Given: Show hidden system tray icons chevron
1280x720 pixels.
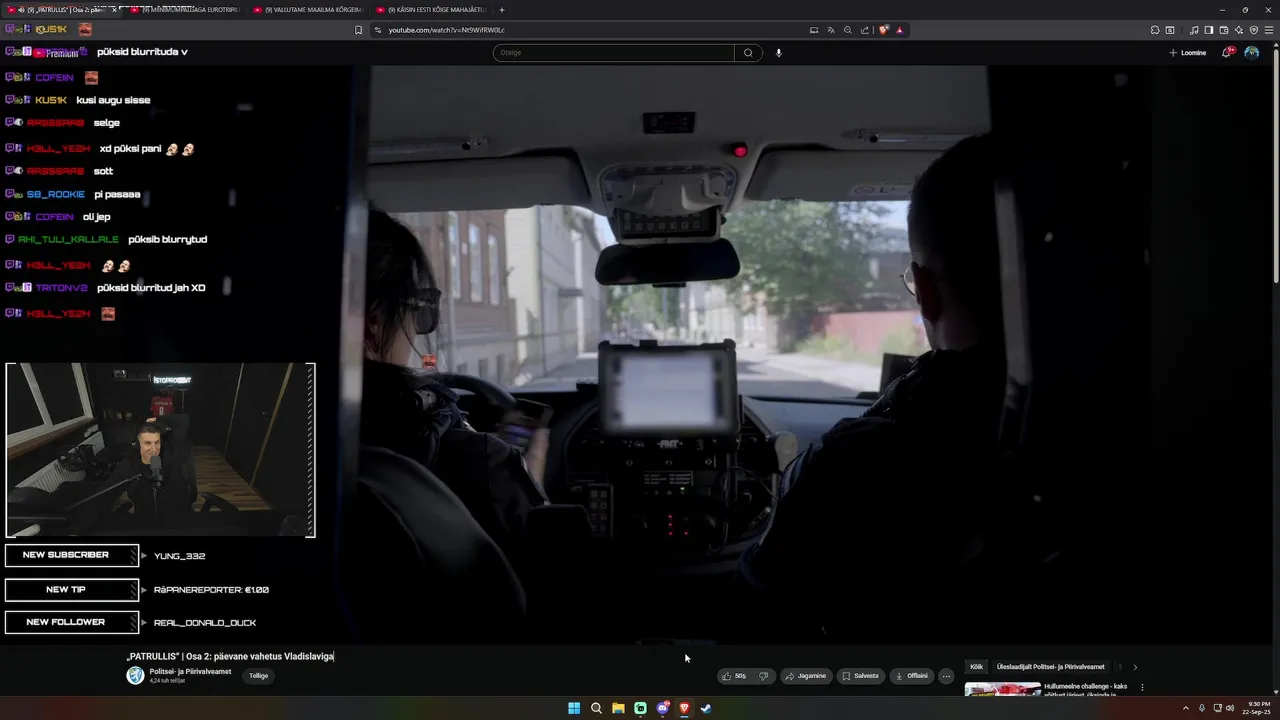Looking at the screenshot, I should 1186,708.
